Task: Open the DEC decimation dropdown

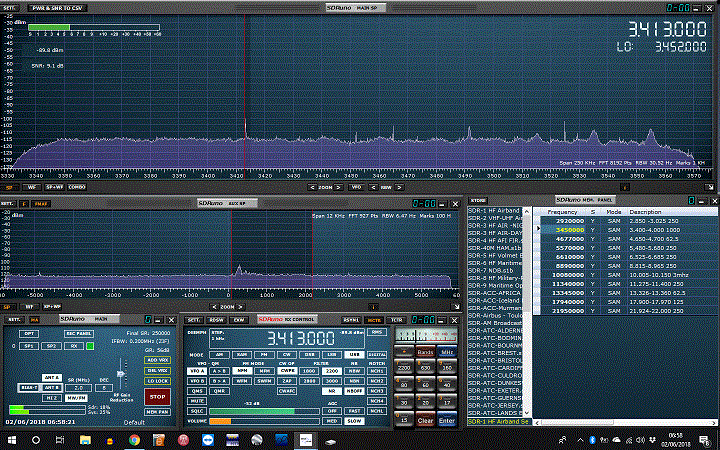Action: tap(104, 388)
